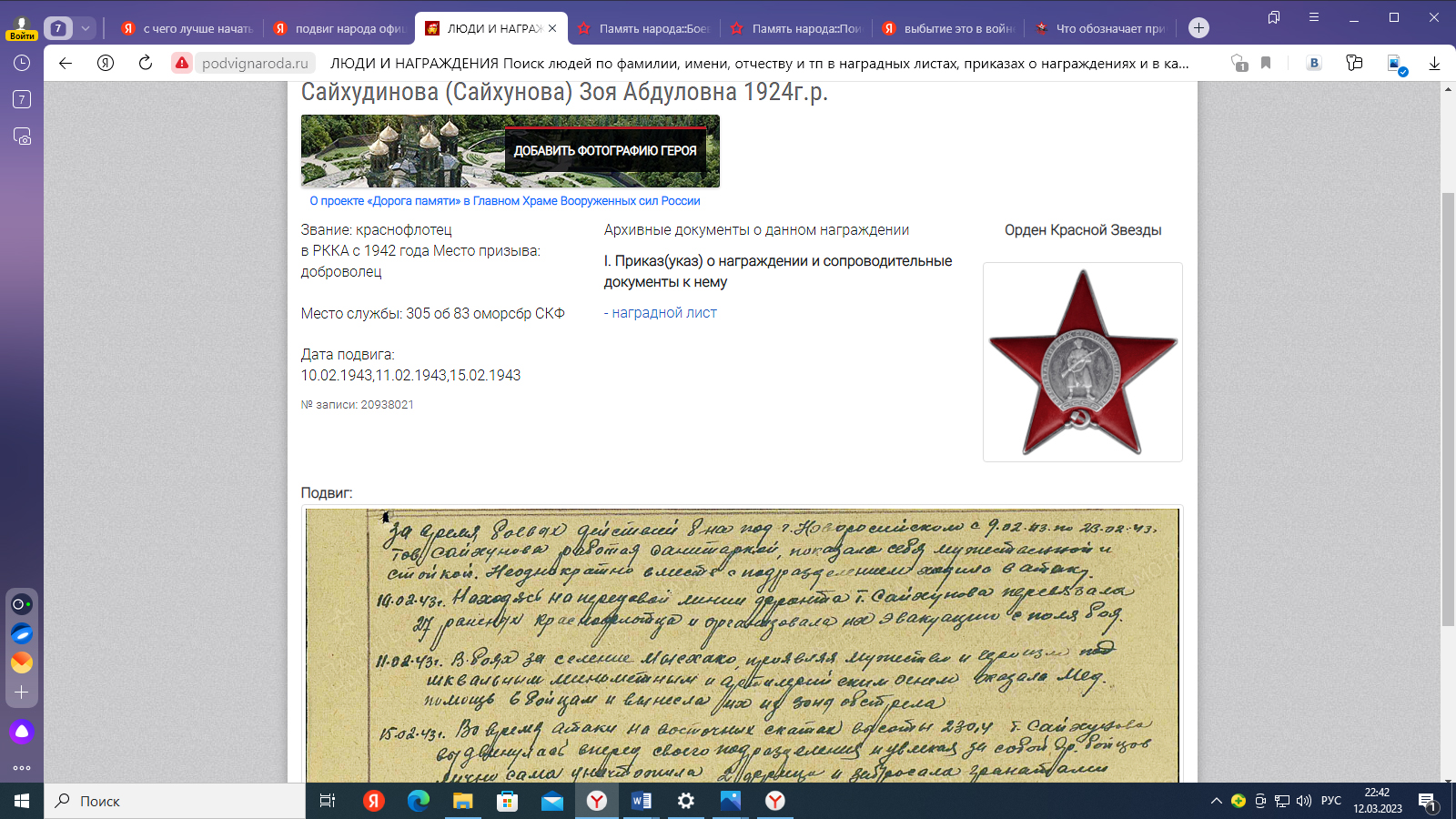Screen dimensions: 1456x819
Task: Click the VK extension icon
Action: click(x=1314, y=63)
